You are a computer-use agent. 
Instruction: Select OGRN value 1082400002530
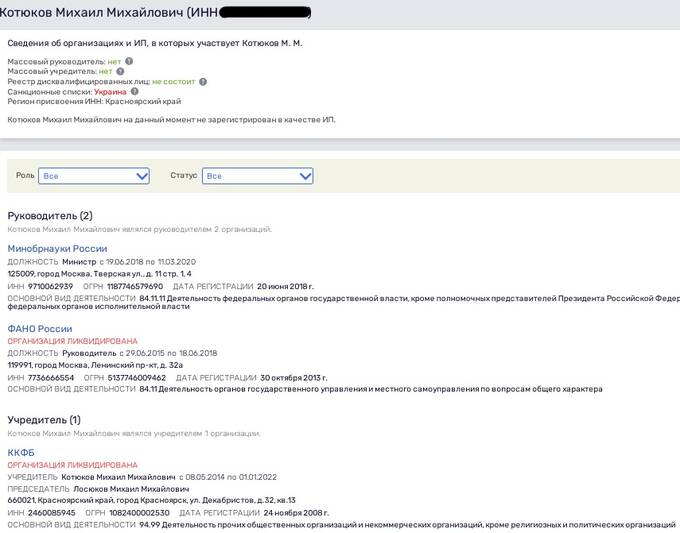pos(139,513)
